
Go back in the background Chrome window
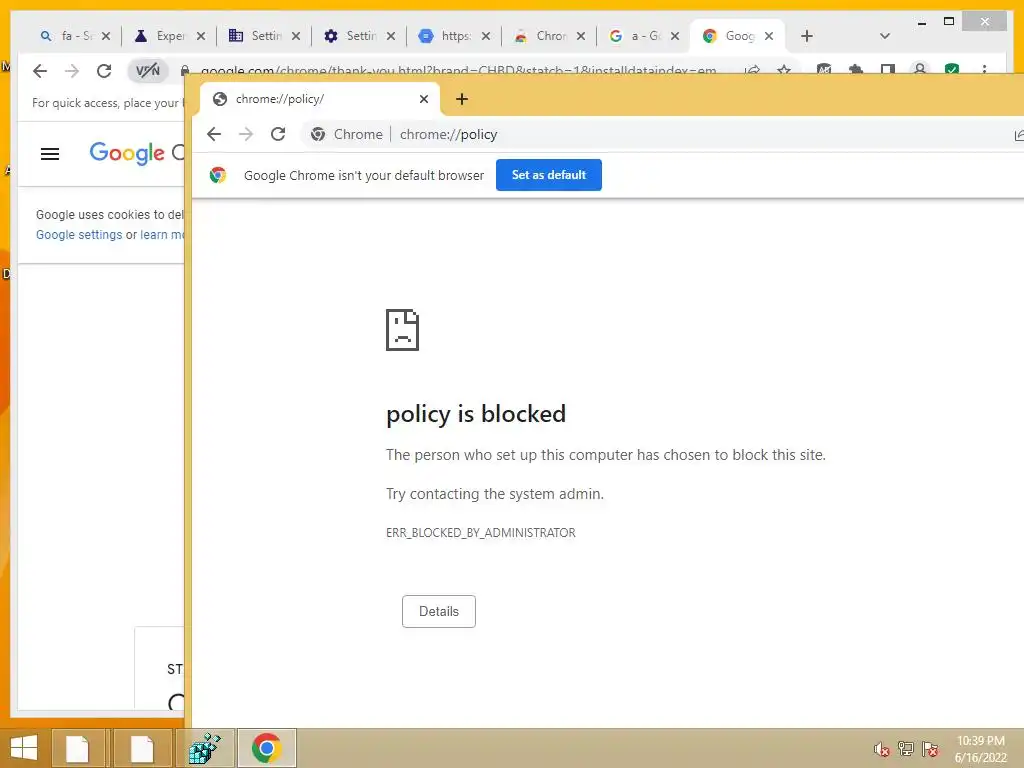[x=40, y=71]
